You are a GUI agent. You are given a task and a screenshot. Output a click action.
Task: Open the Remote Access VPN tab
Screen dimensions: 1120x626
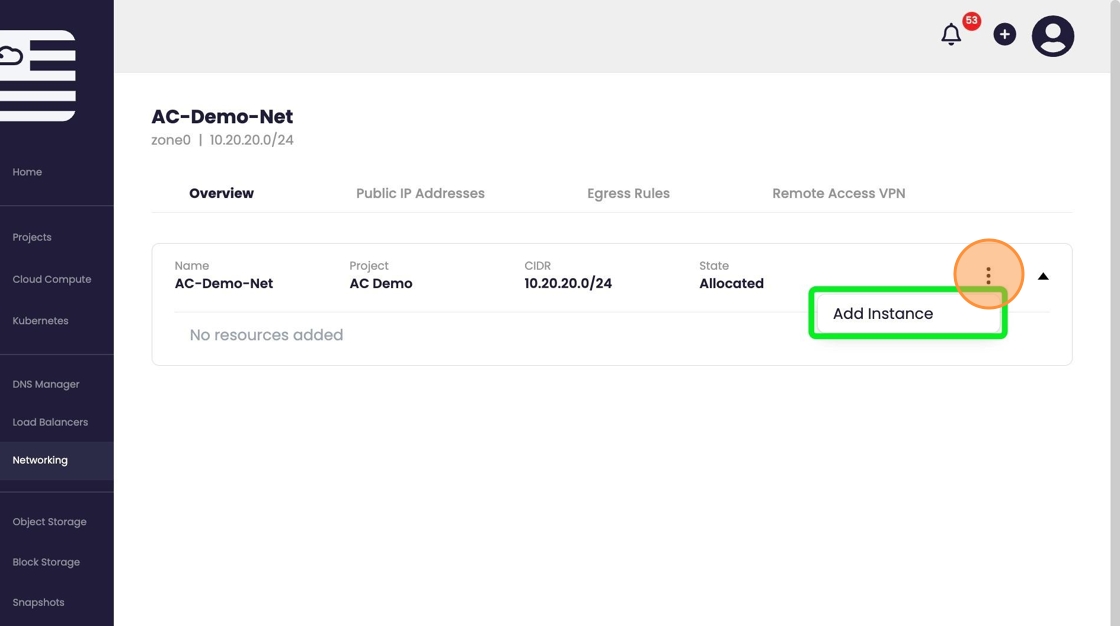(x=838, y=193)
